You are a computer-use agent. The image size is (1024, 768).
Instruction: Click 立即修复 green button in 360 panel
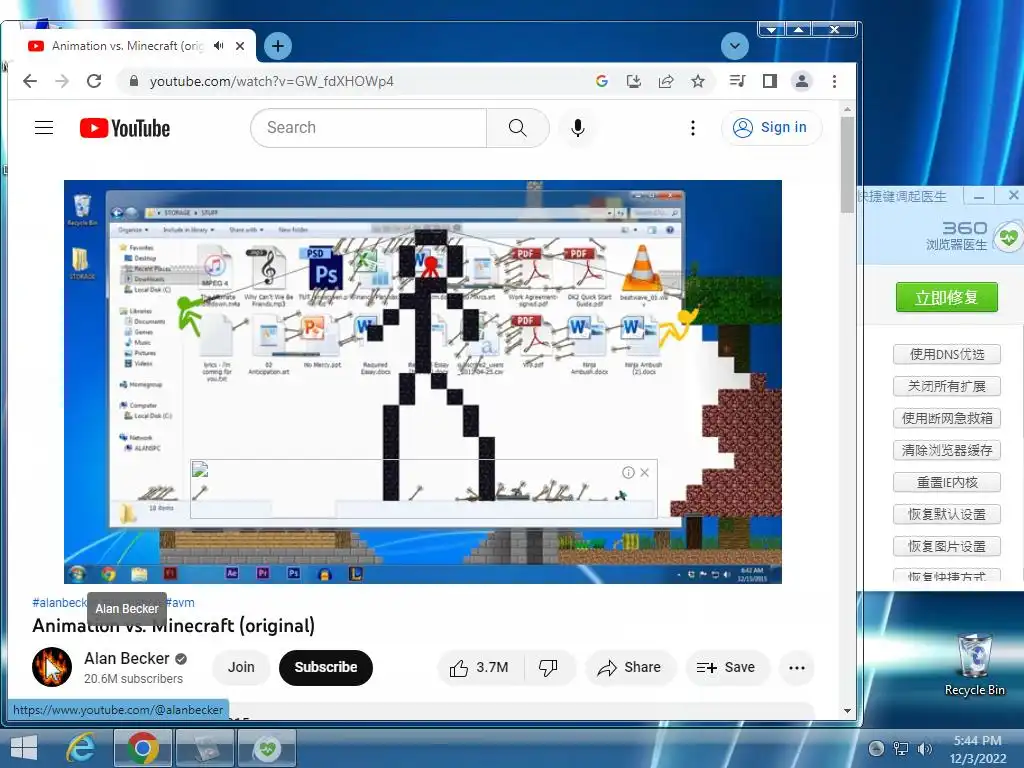pyautogui.click(x=946, y=297)
